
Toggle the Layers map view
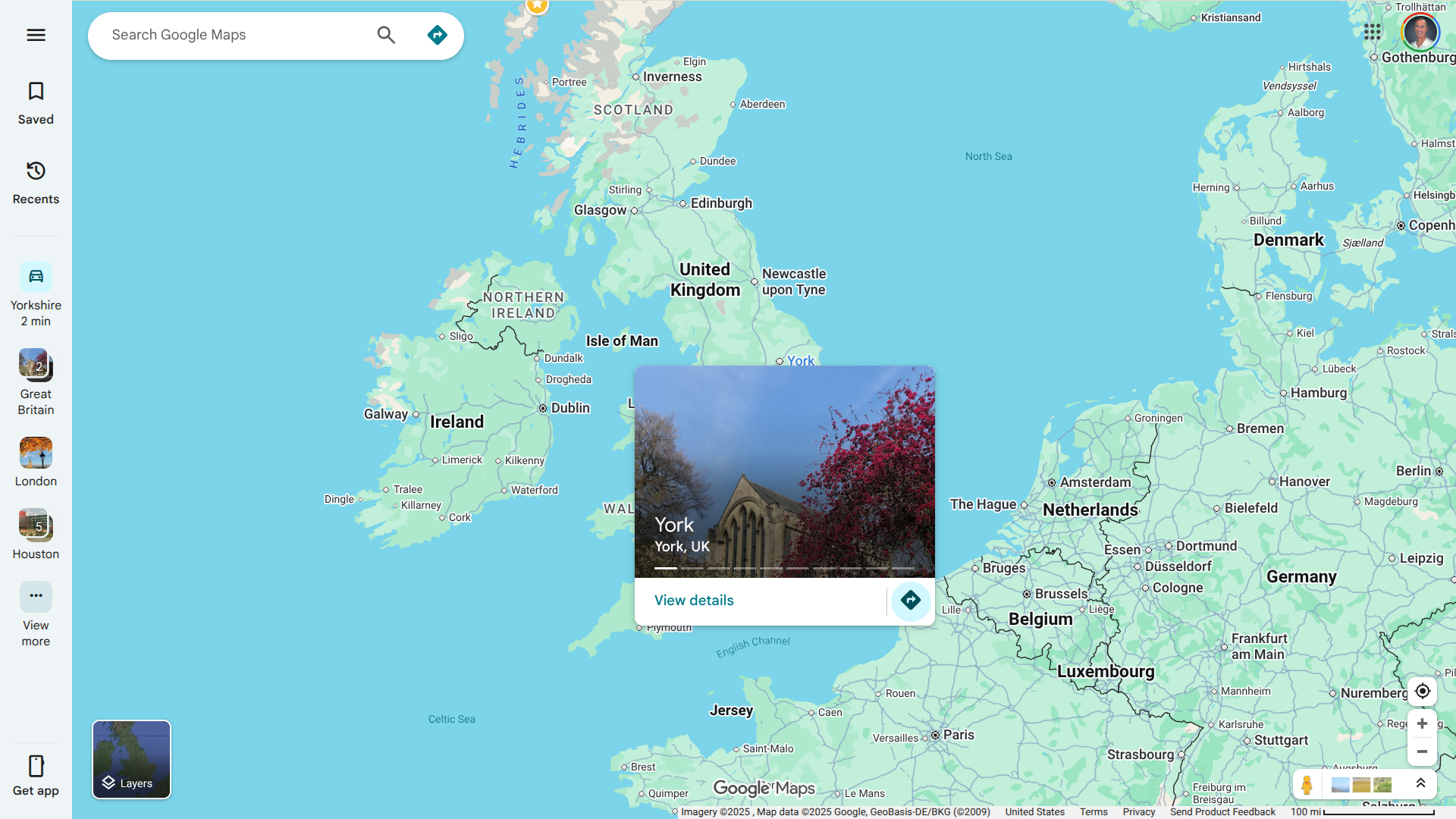pyautogui.click(x=131, y=759)
